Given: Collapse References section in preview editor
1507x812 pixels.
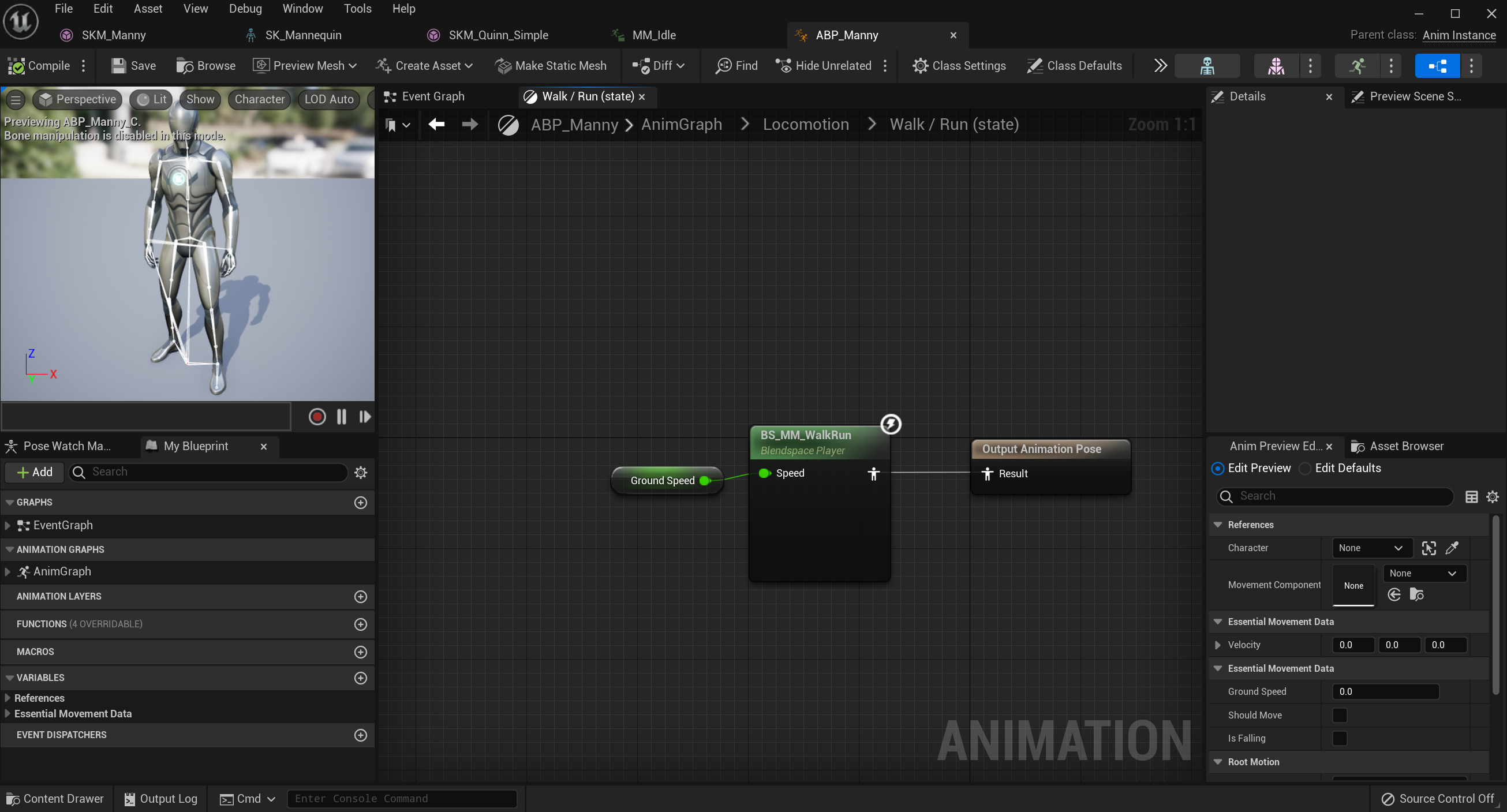Looking at the screenshot, I should pos(1217,525).
